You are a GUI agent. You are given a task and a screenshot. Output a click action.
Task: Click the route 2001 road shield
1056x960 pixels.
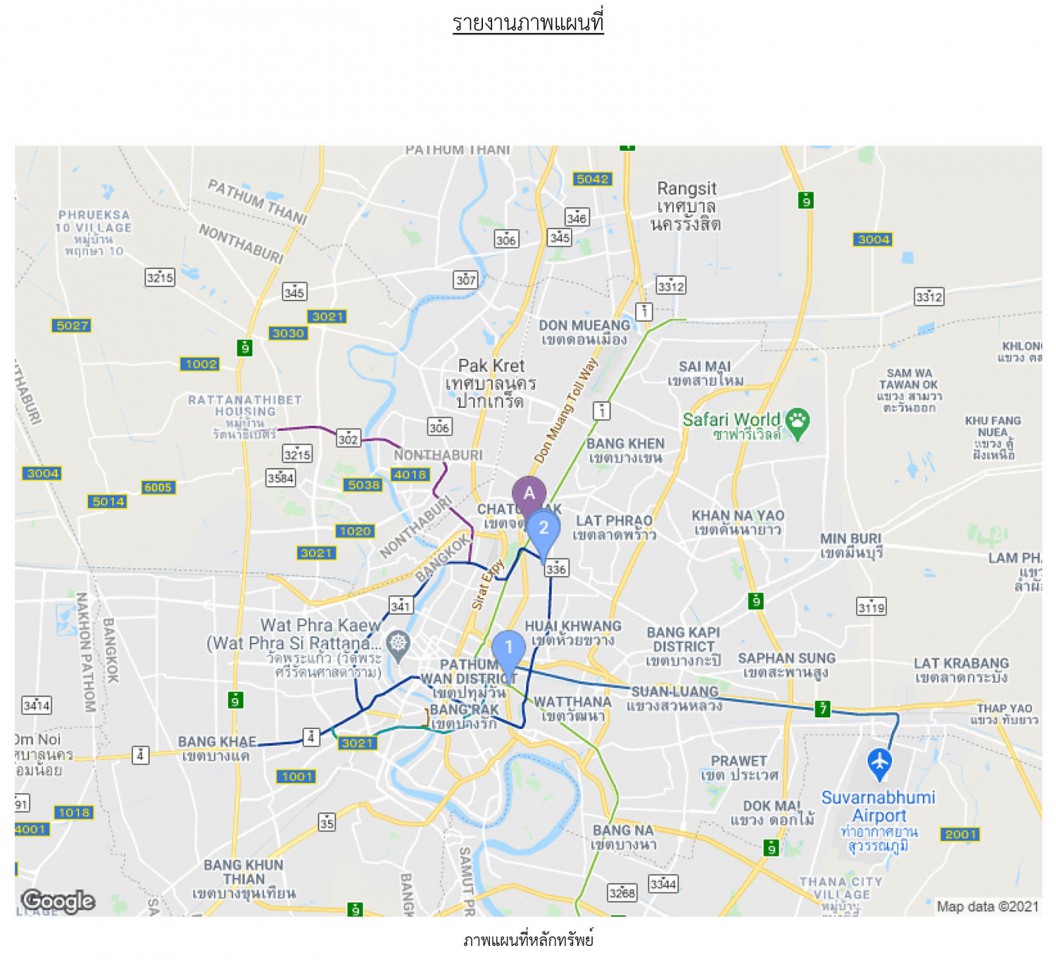960,834
